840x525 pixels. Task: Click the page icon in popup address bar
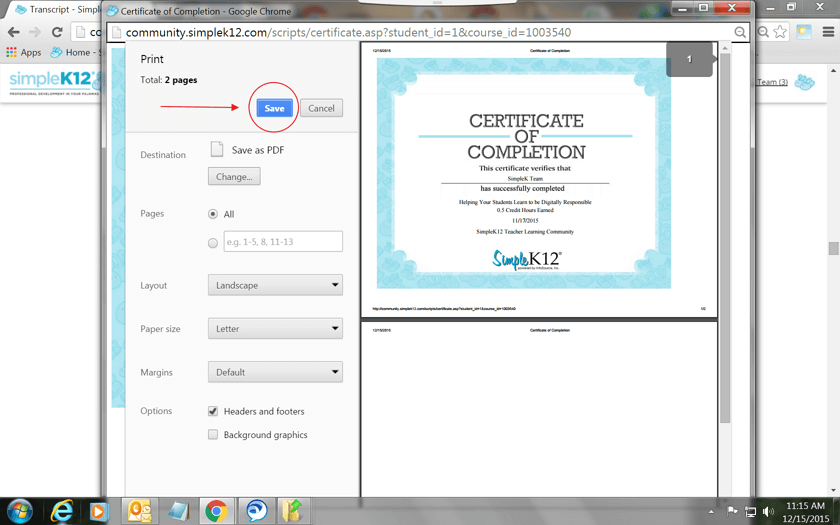[x=116, y=32]
